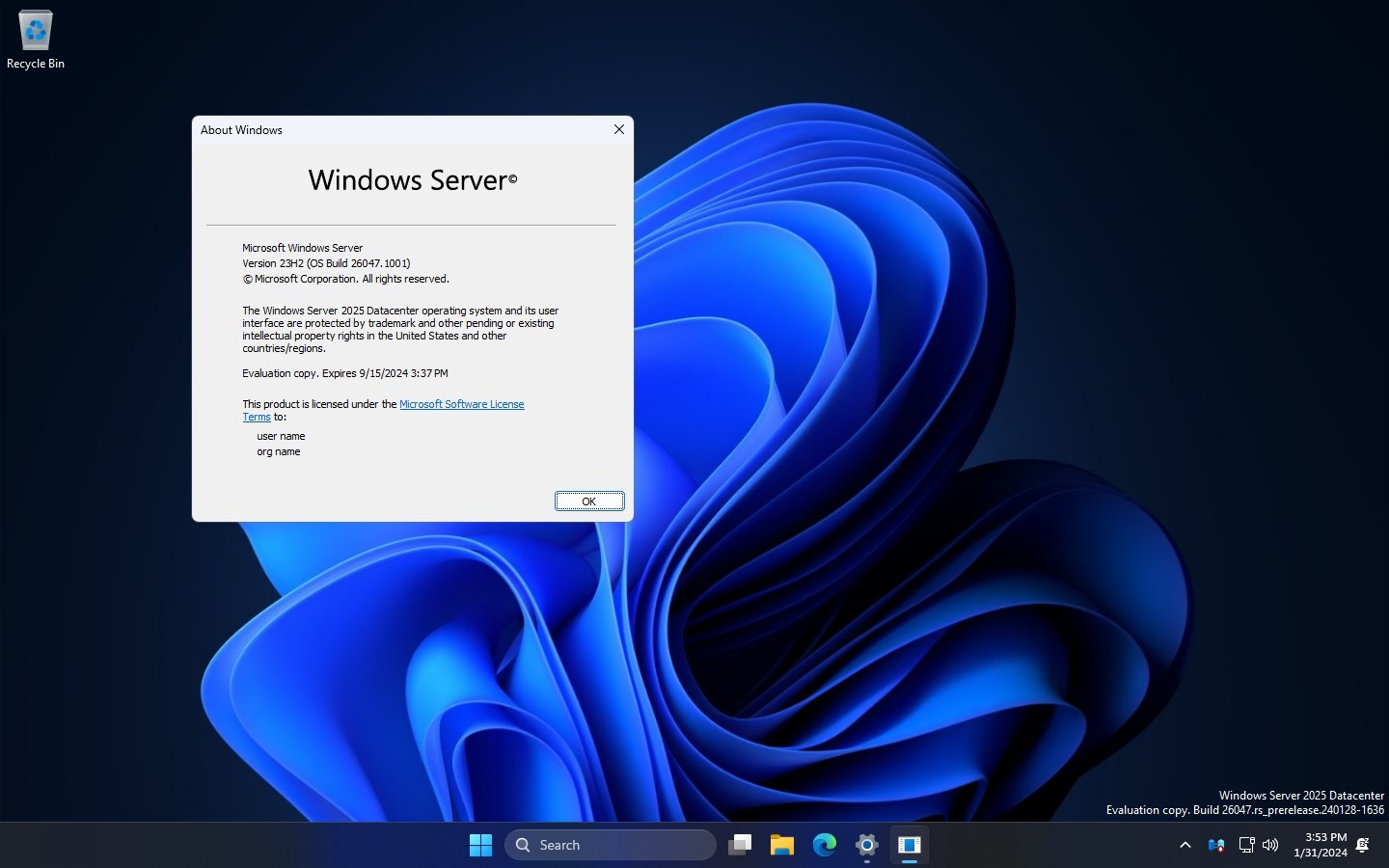The image size is (1389, 868).
Task: Click the taskbar Search box
Action: [x=611, y=845]
